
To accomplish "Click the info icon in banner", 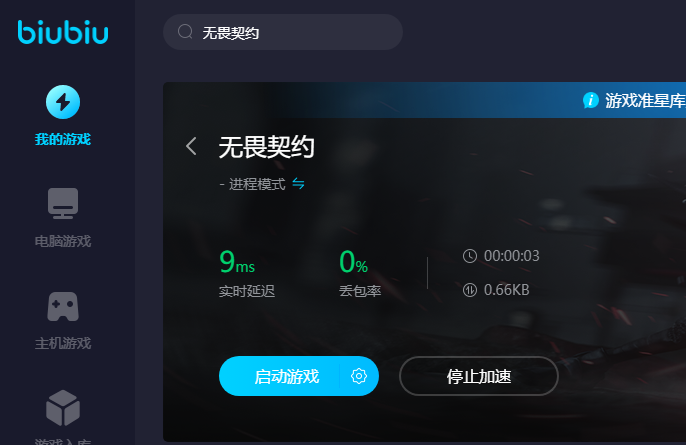I will pyautogui.click(x=591, y=100).
